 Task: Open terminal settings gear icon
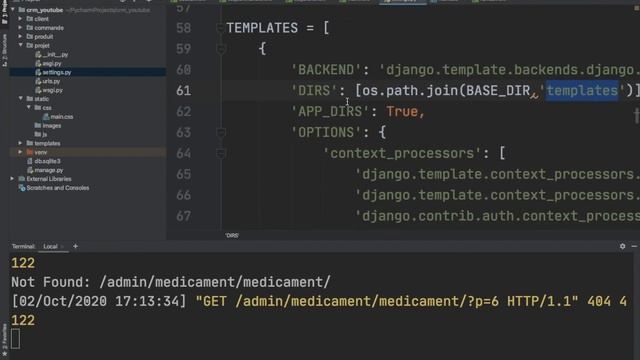622,246
